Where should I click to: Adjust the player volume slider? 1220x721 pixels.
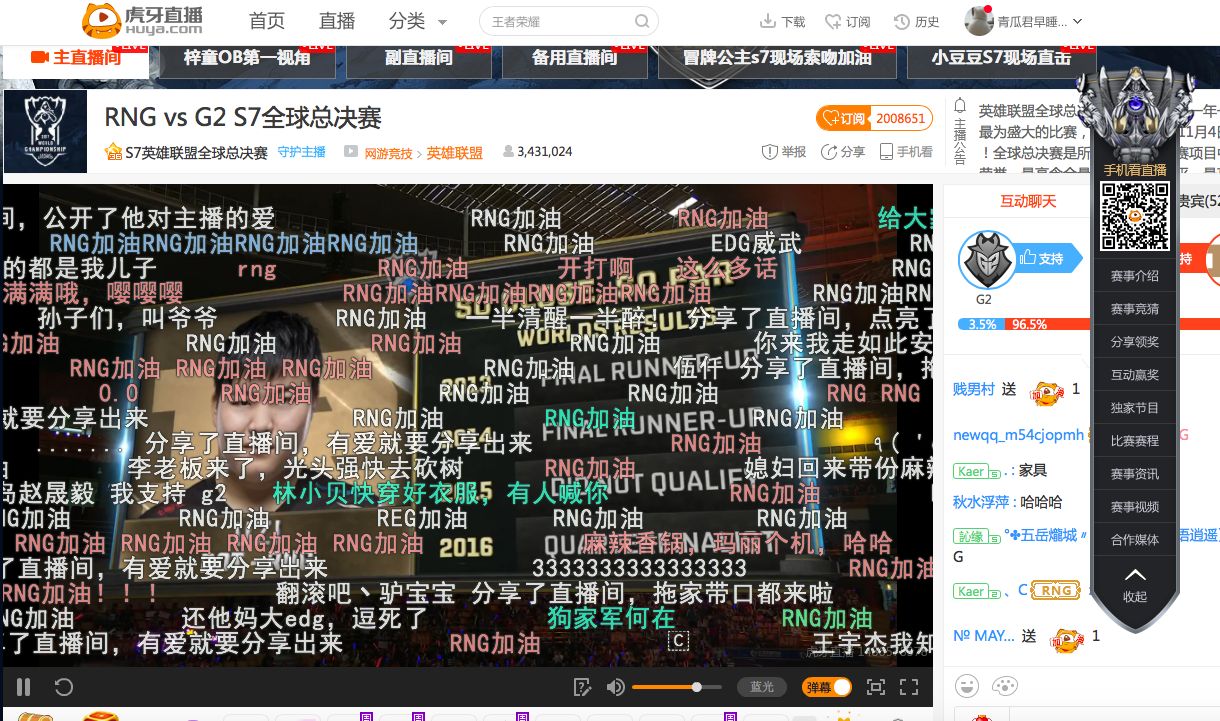pyautogui.click(x=665, y=687)
